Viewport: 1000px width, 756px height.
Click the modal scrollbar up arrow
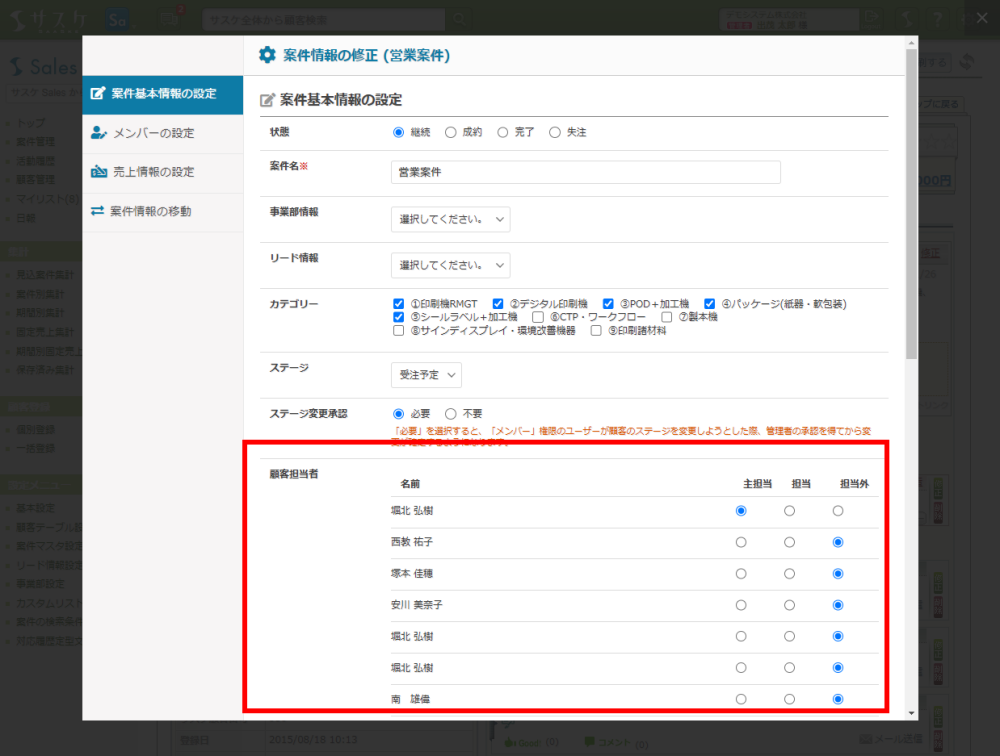(911, 42)
